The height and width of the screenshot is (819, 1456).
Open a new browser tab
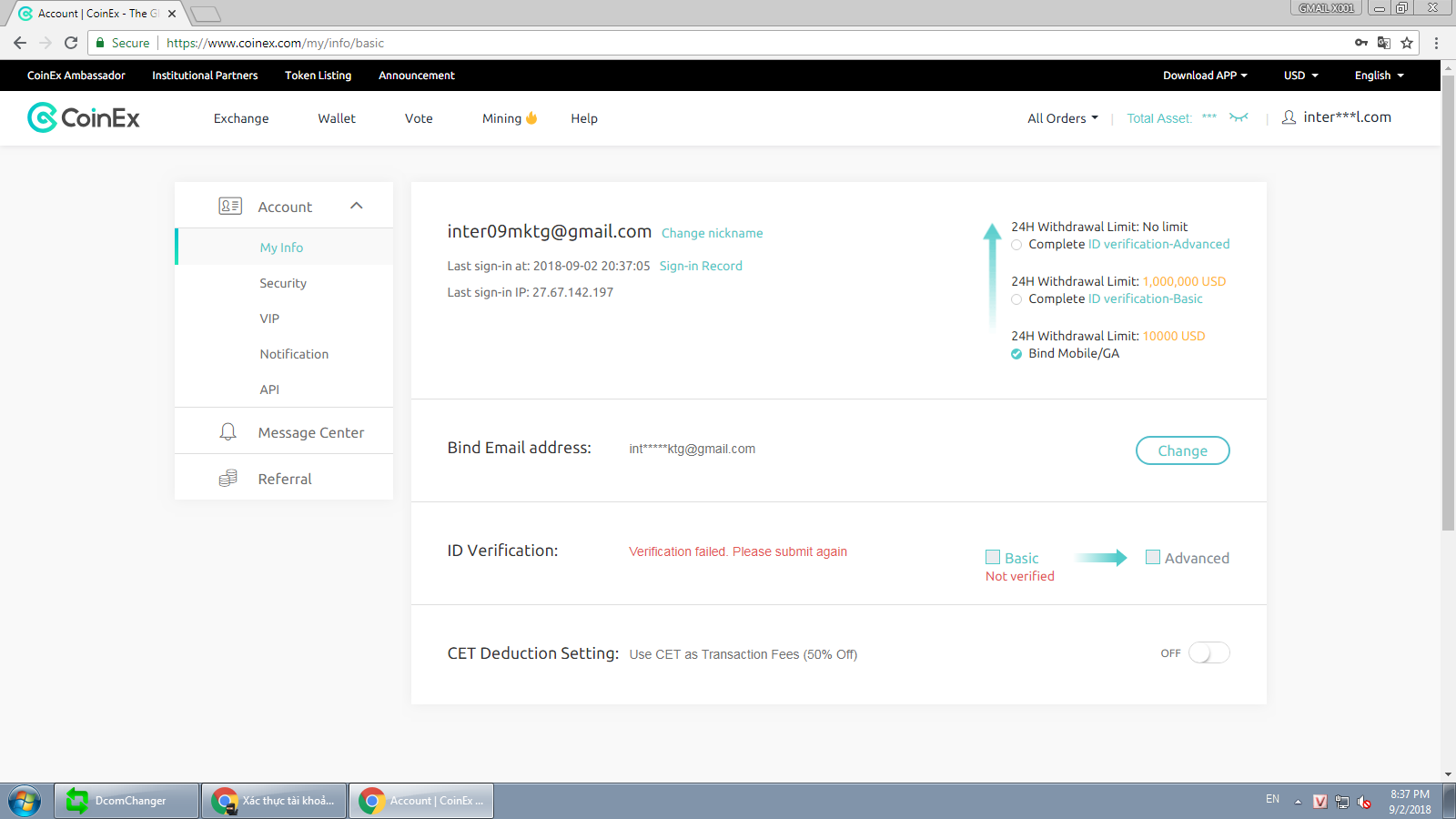[x=206, y=14]
